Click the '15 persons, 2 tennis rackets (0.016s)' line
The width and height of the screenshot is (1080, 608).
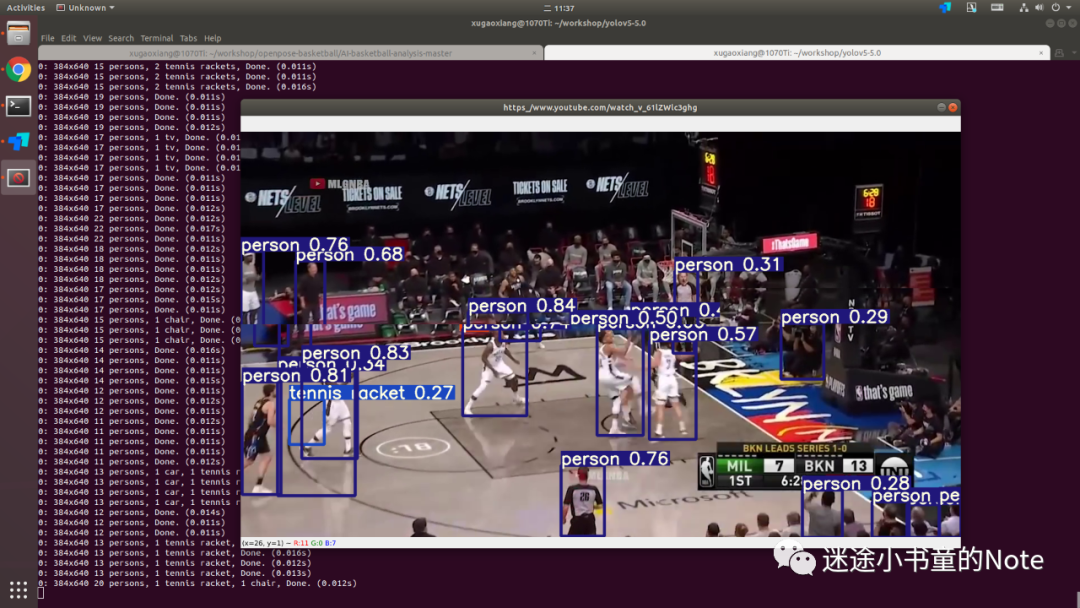[x=178, y=87]
